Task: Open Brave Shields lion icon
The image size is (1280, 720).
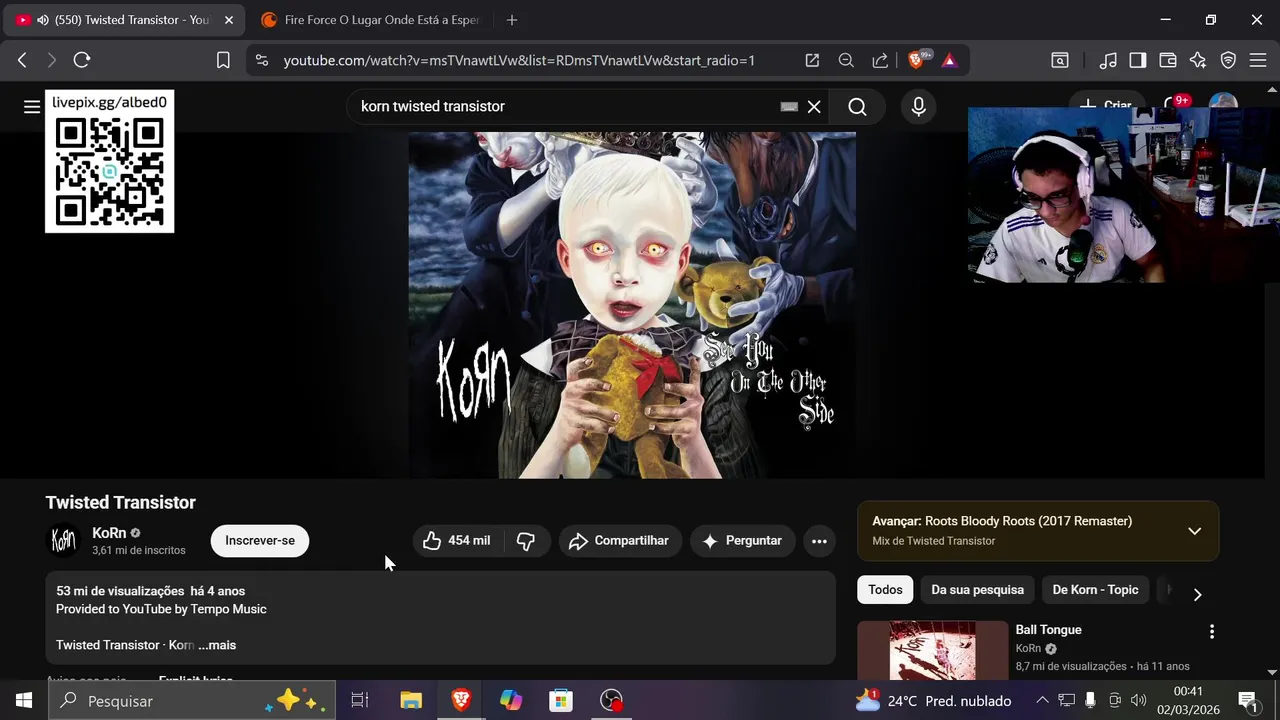Action: tap(917, 60)
